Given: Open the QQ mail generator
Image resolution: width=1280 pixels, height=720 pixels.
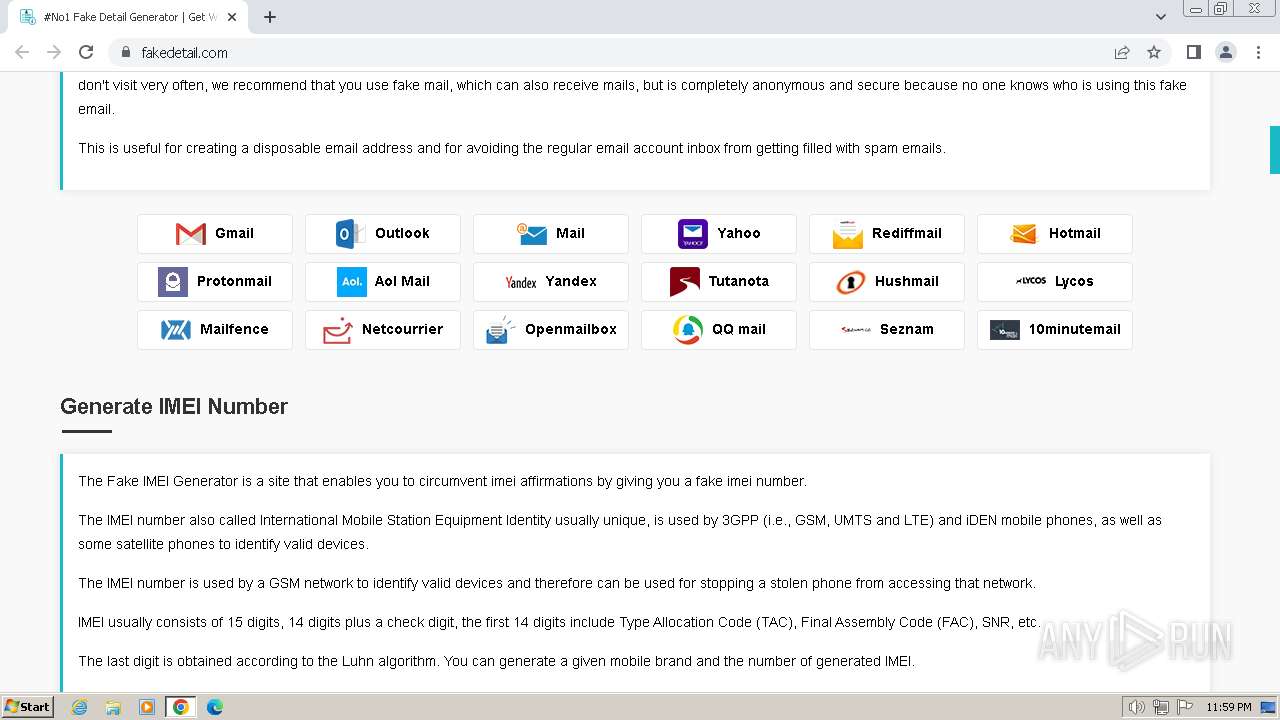Looking at the screenshot, I should (719, 329).
